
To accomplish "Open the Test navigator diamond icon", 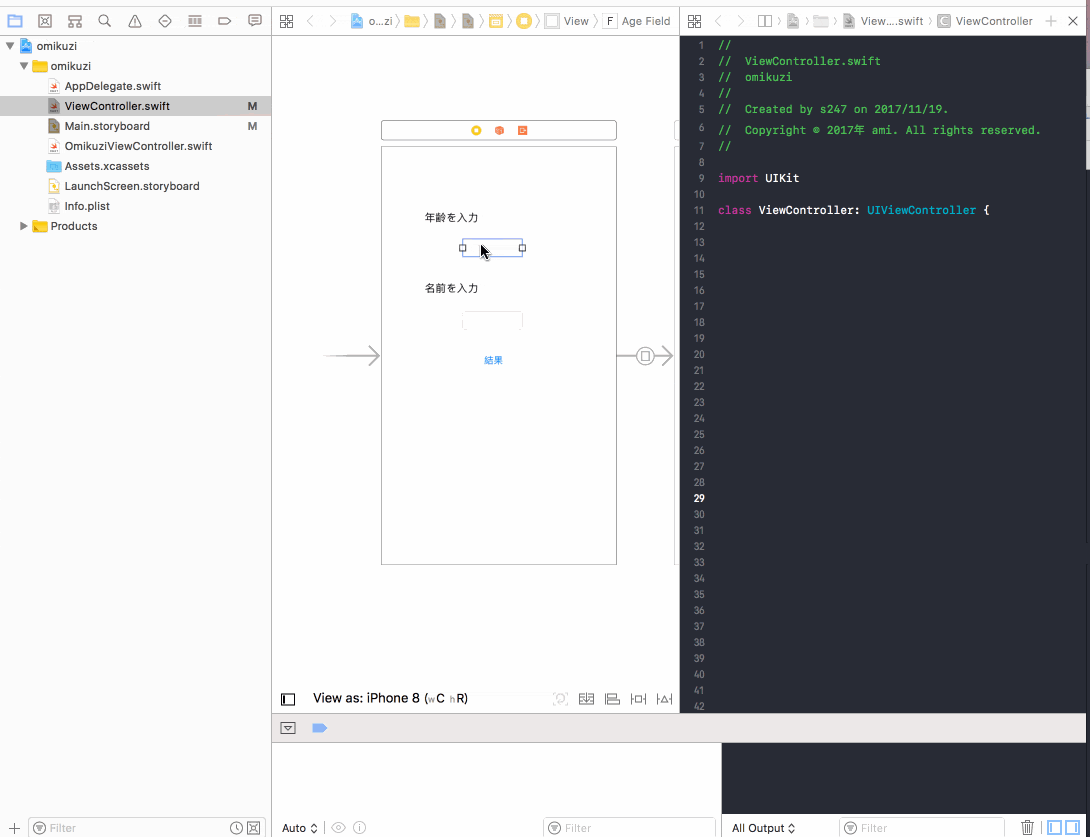I will pyautogui.click(x=165, y=21).
